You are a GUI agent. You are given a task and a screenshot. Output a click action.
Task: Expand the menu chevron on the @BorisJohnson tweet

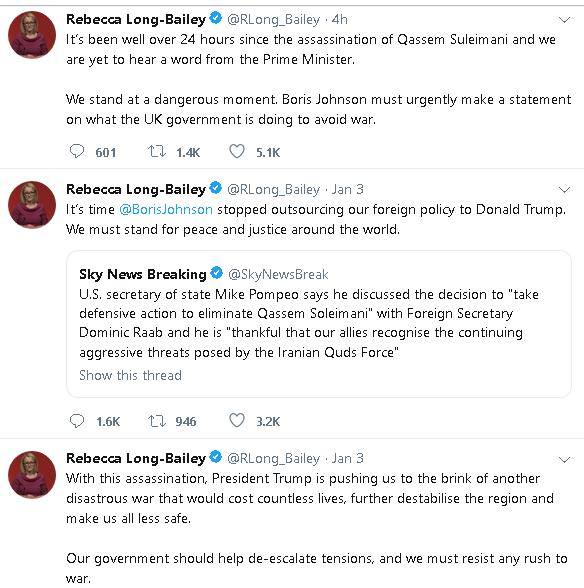click(564, 189)
